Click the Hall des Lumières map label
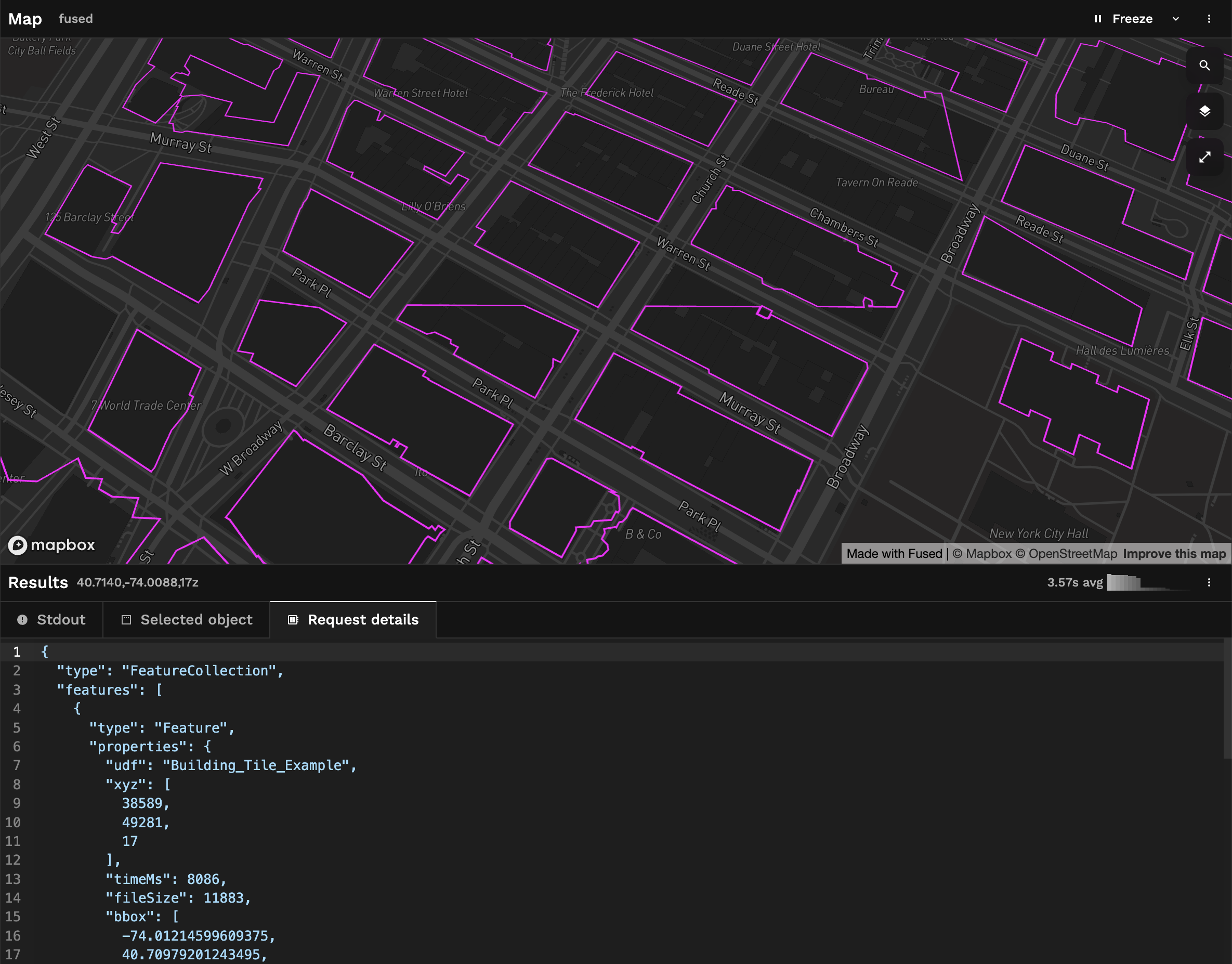This screenshot has width=1232, height=964. click(x=1122, y=350)
